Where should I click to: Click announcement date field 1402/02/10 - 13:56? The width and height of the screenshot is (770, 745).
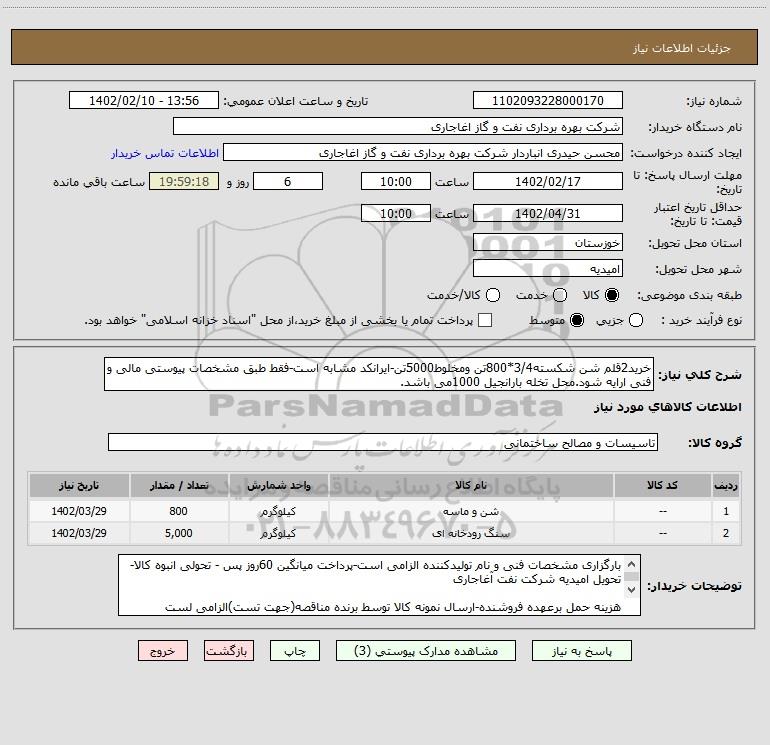click(x=144, y=101)
